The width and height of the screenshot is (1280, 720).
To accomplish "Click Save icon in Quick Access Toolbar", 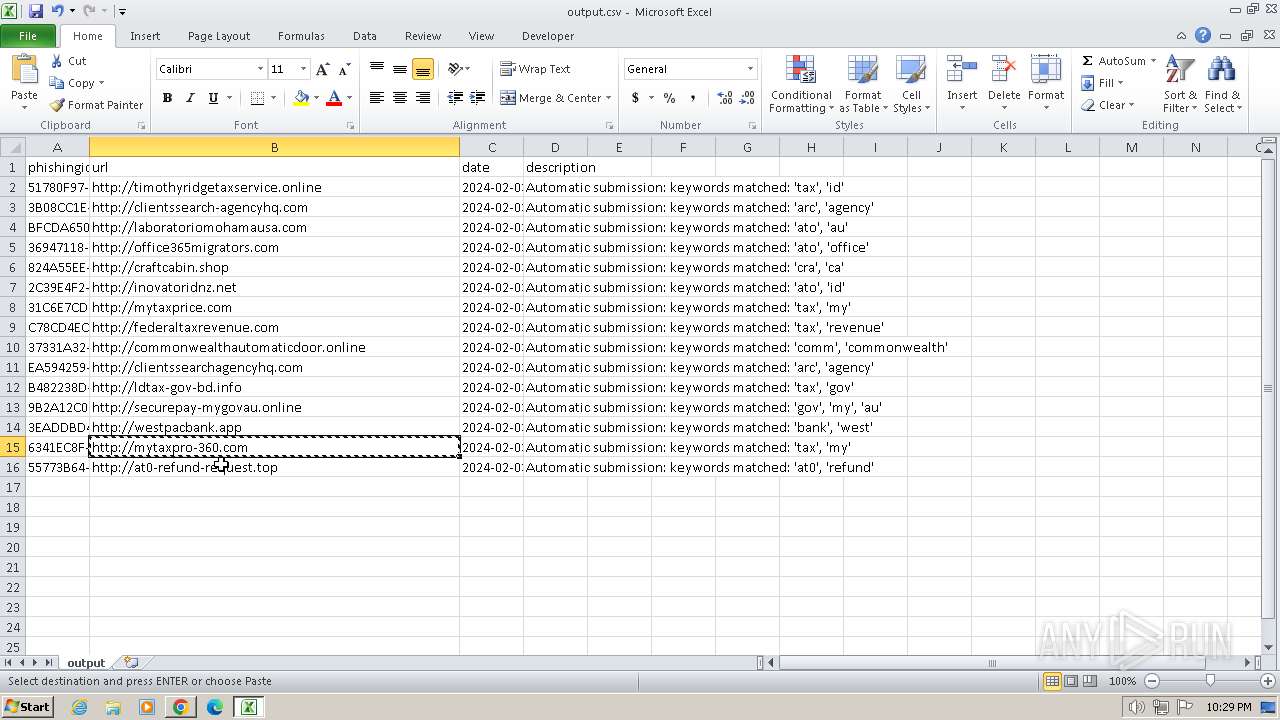I will coord(36,11).
